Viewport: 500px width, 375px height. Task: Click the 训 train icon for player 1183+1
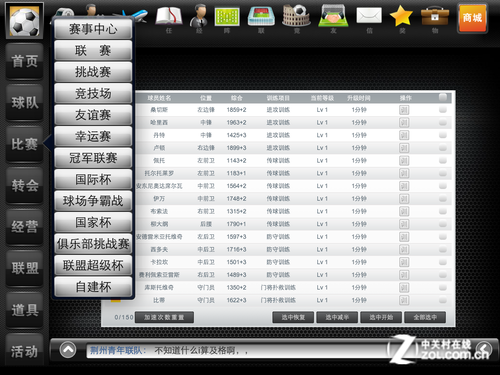[404, 173]
